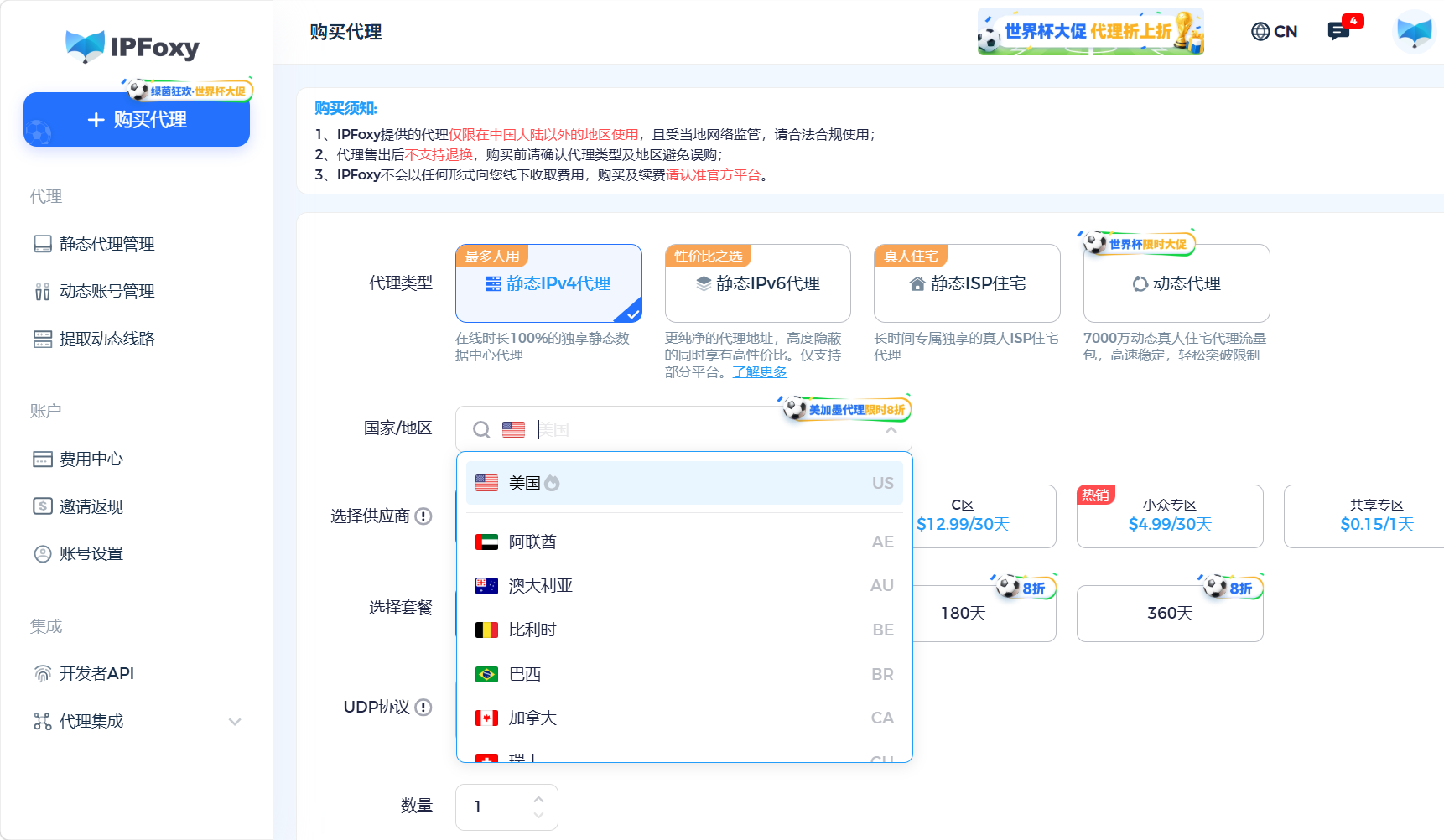
Task: Go to 邀请返现 page
Action: pyautogui.click(x=78, y=506)
